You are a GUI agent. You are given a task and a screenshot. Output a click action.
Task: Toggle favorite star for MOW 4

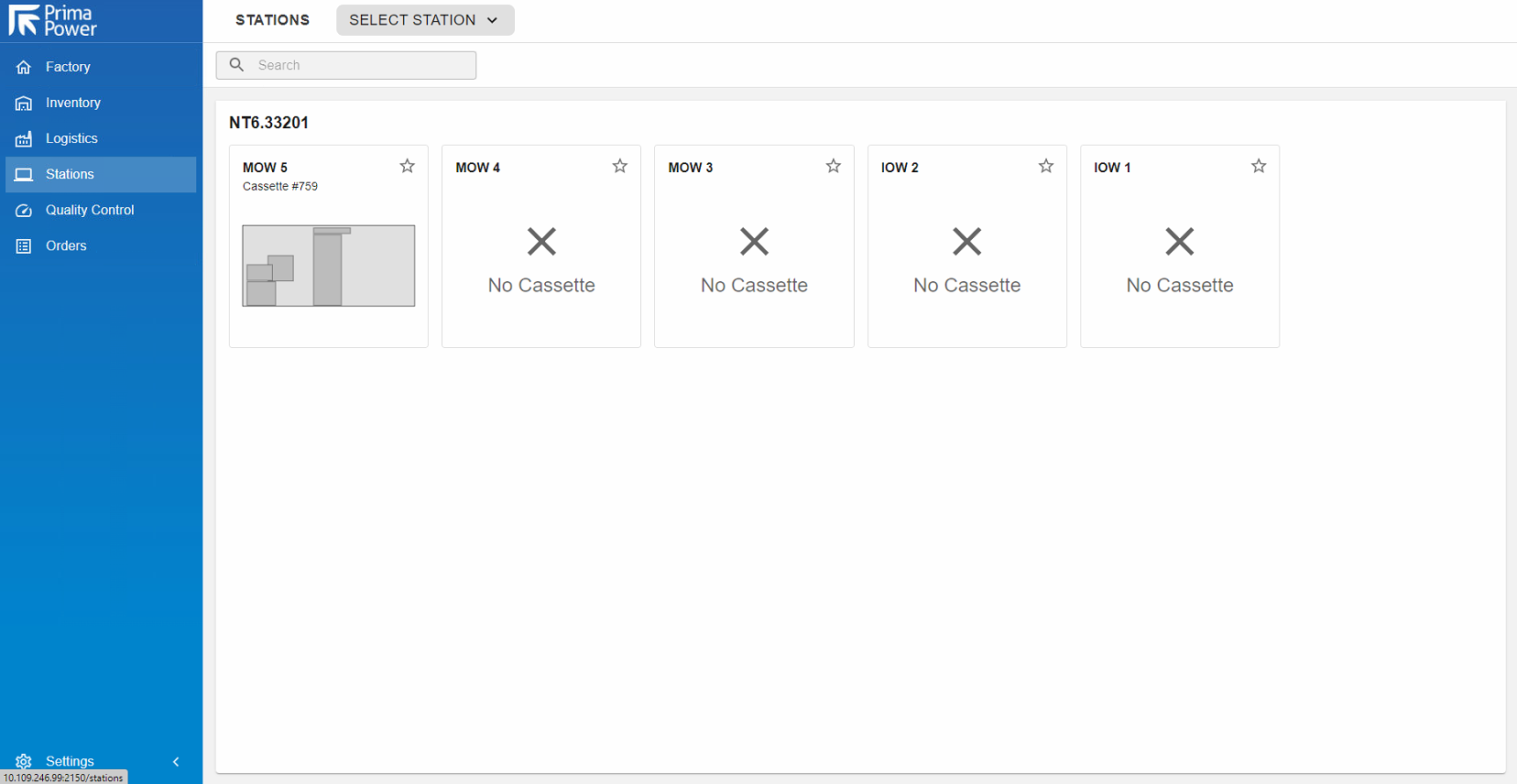point(620,166)
